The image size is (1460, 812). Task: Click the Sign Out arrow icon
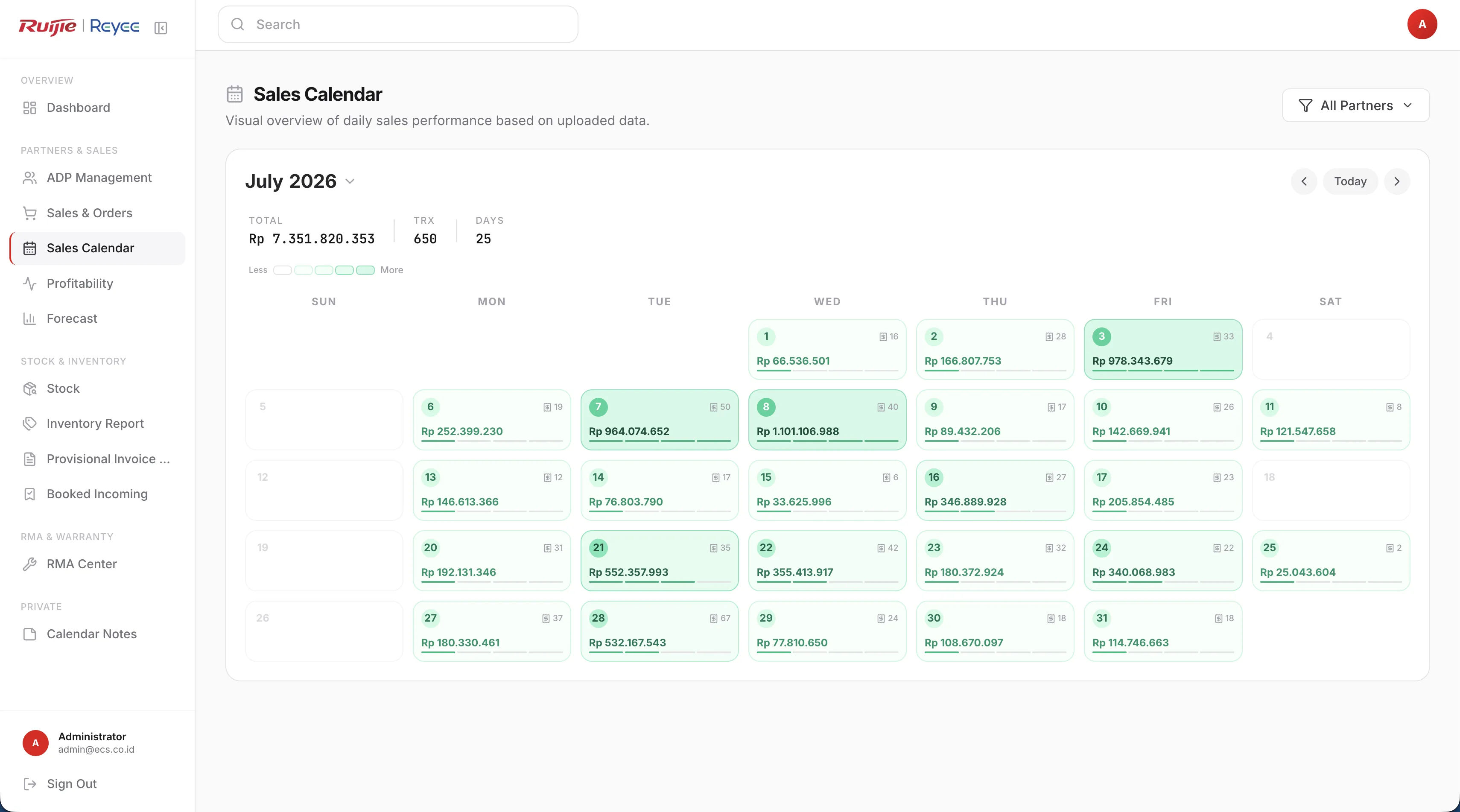[29, 784]
